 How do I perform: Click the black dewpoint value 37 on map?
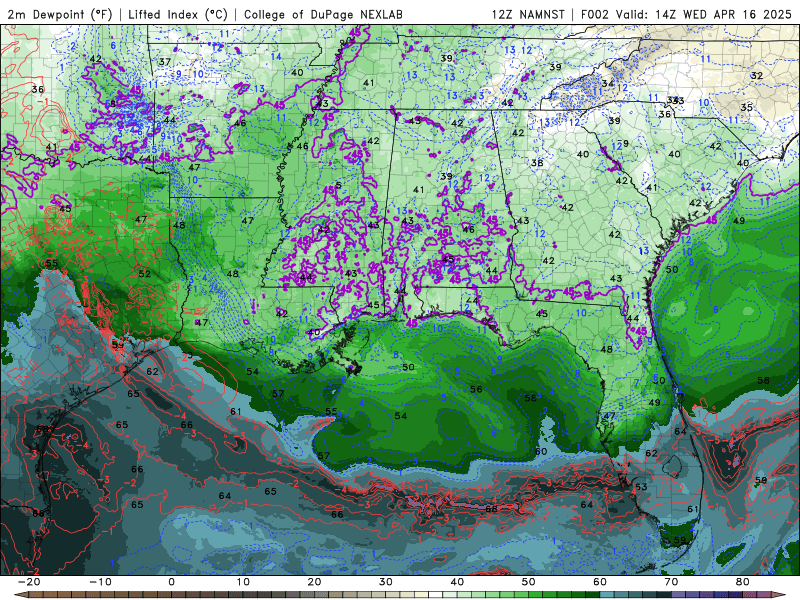[165, 62]
